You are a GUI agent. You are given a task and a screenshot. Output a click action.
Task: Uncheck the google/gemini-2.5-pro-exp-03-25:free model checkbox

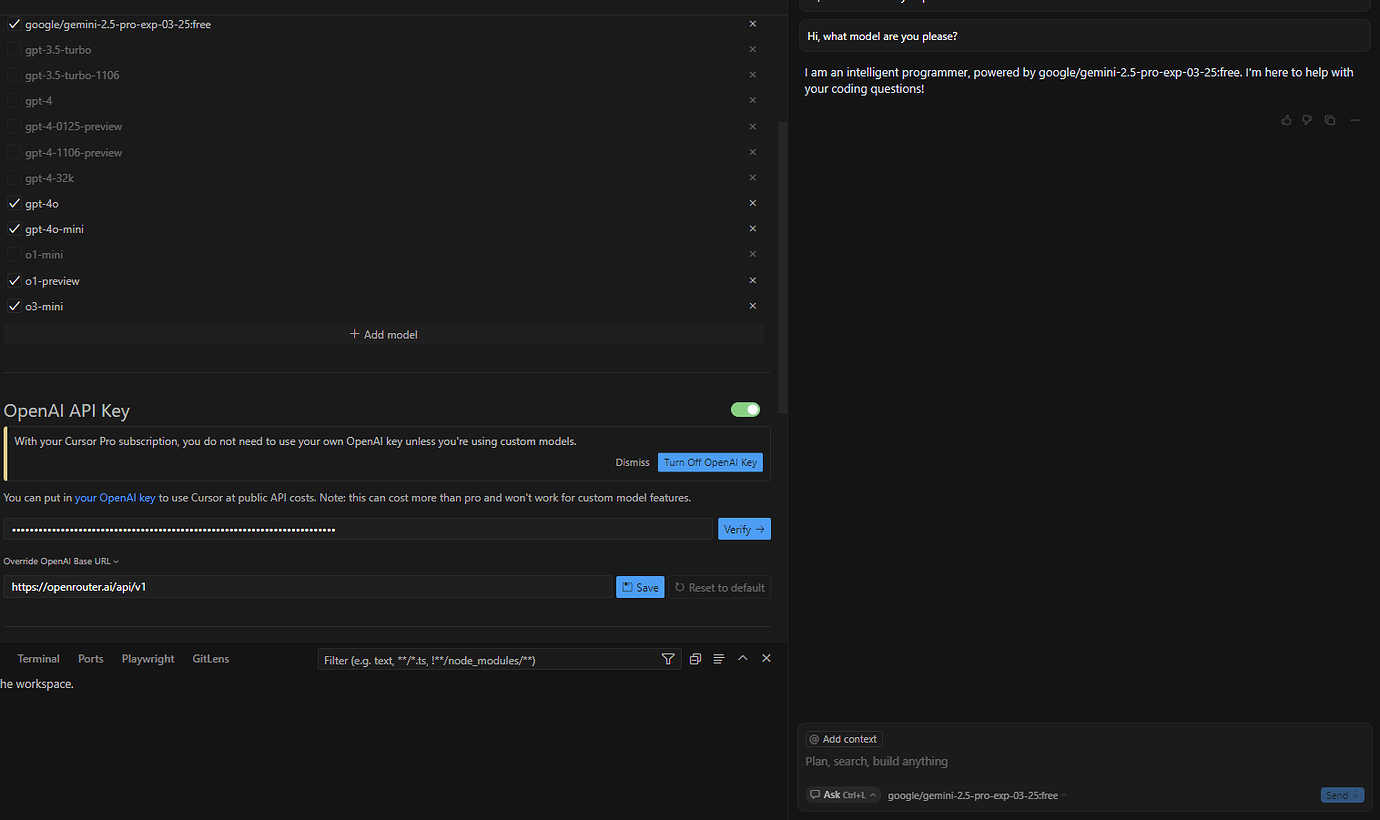(x=14, y=24)
